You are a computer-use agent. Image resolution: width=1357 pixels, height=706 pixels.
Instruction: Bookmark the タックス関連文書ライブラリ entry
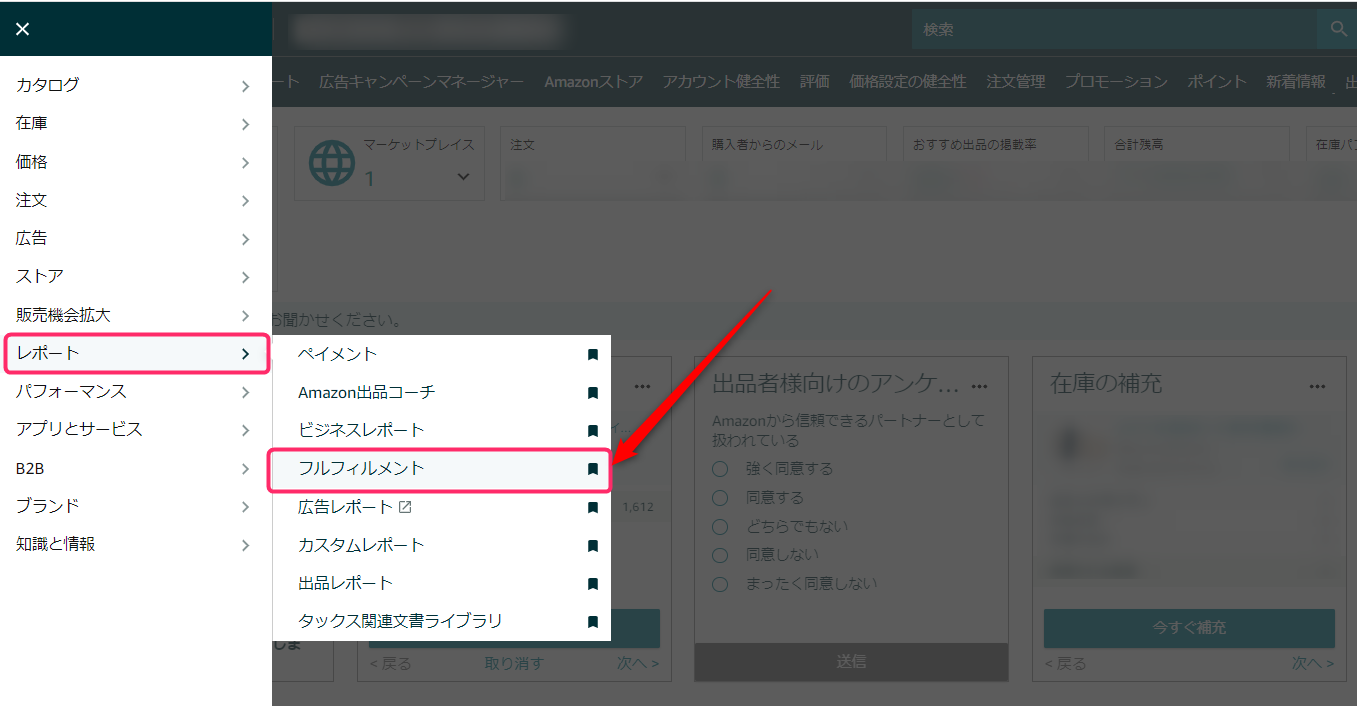pyautogui.click(x=593, y=621)
